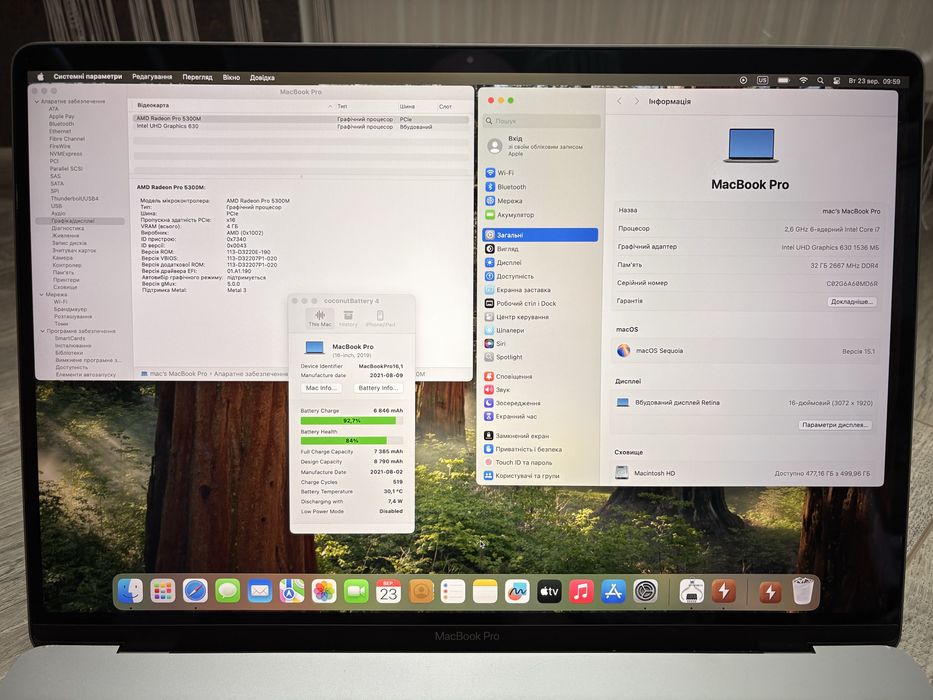933x700 pixels.
Task: Select Загальні in settings sidebar
Action: 540,235
